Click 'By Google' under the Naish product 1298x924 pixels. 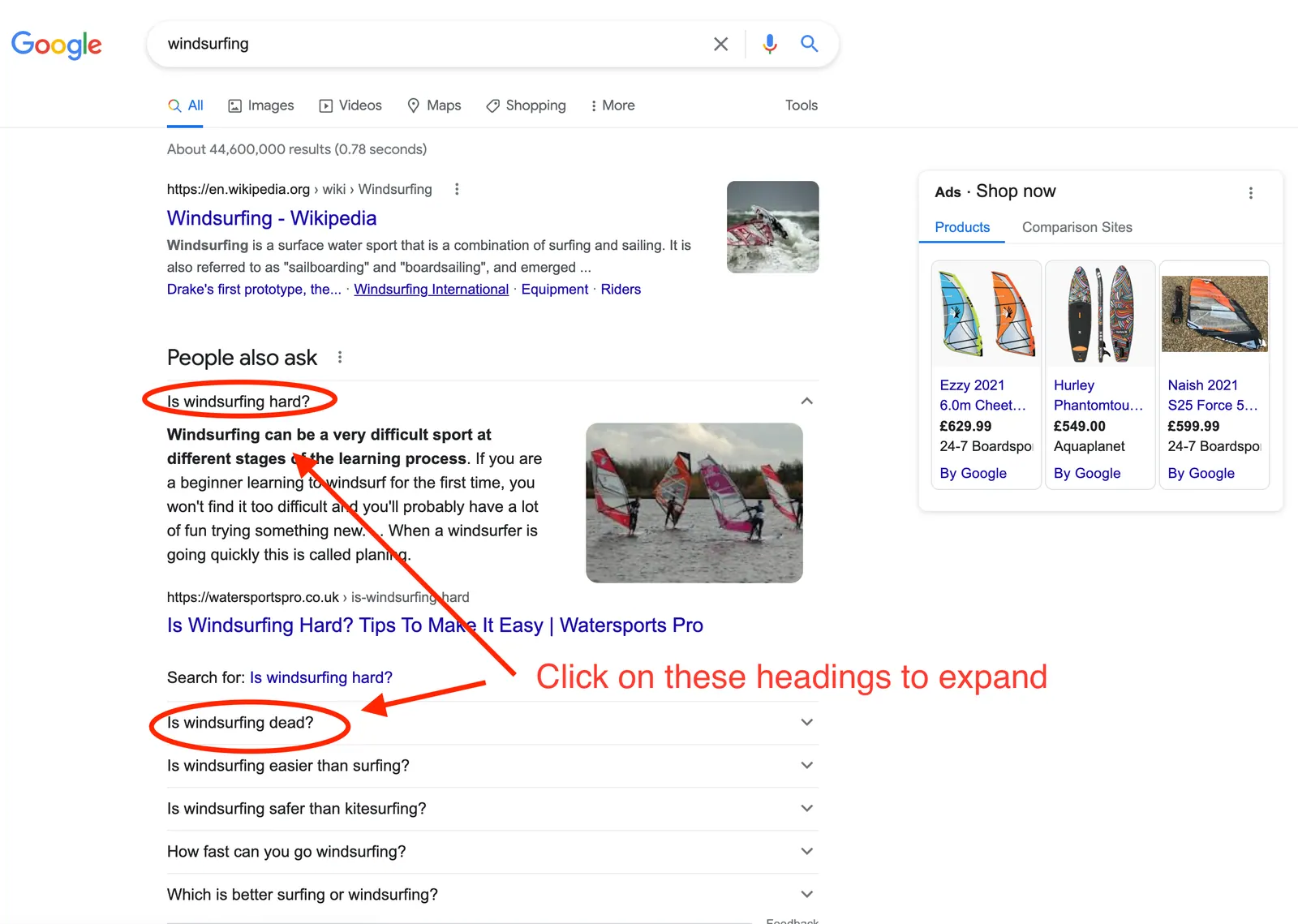pyautogui.click(x=1201, y=473)
